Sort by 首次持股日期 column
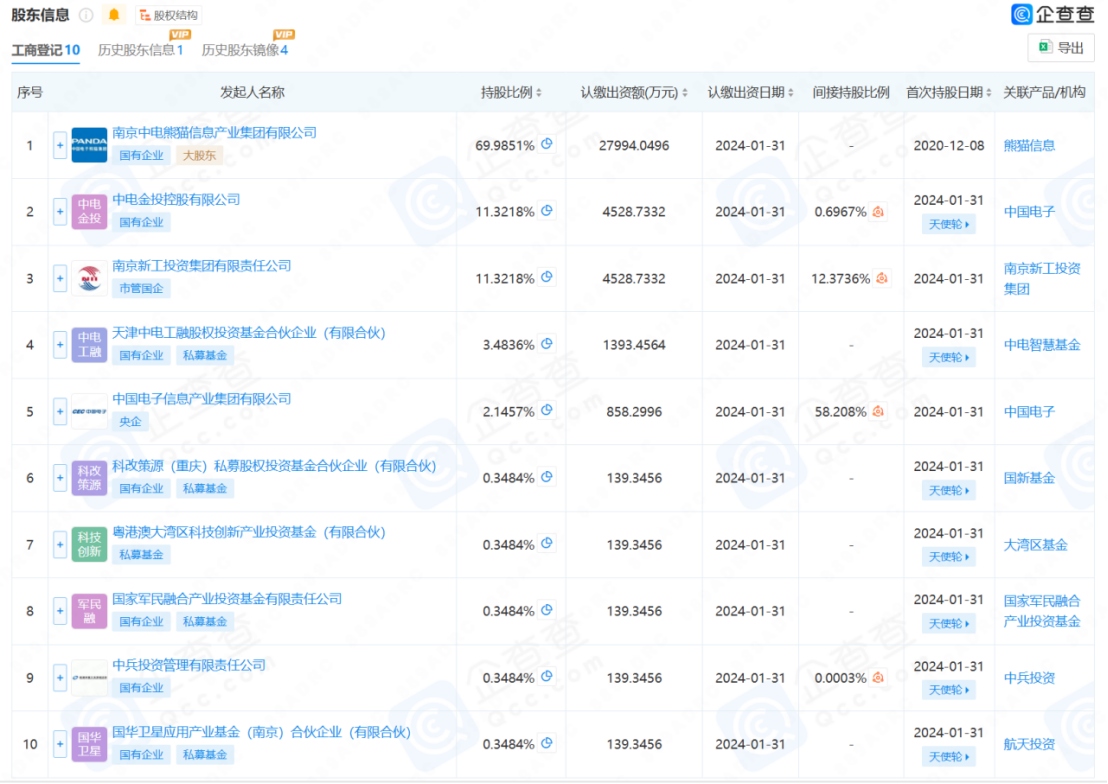The width and height of the screenshot is (1108, 784). (948, 93)
